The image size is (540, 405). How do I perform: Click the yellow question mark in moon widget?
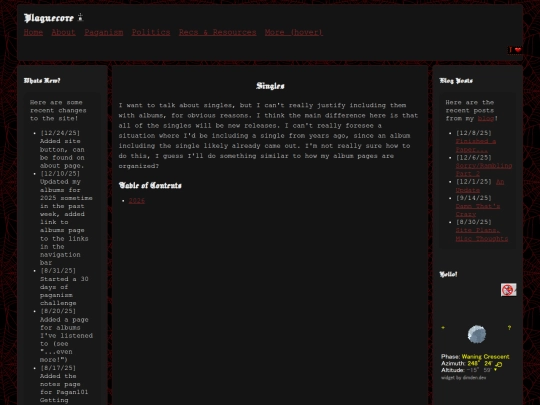pyautogui.click(x=509, y=328)
